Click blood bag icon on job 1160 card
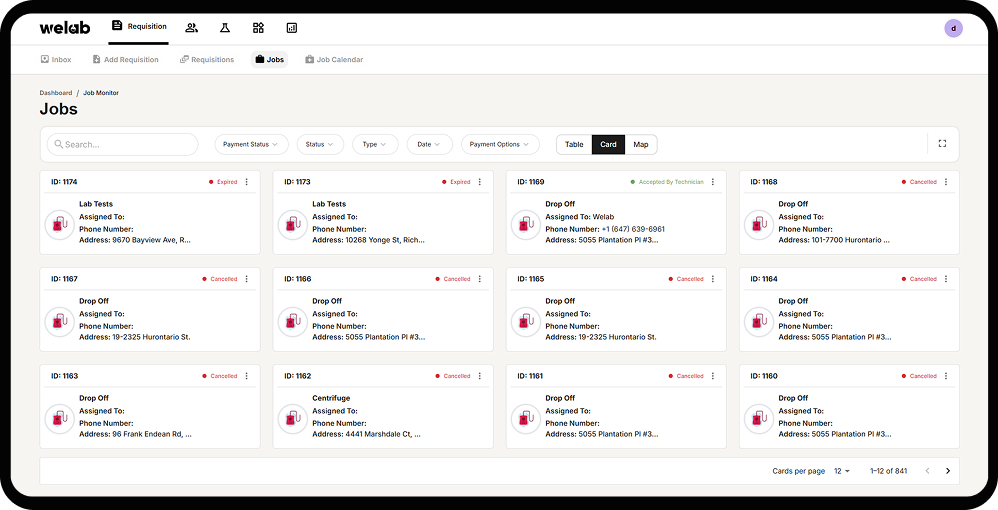Image resolution: width=998 pixels, height=510 pixels. click(x=759, y=419)
